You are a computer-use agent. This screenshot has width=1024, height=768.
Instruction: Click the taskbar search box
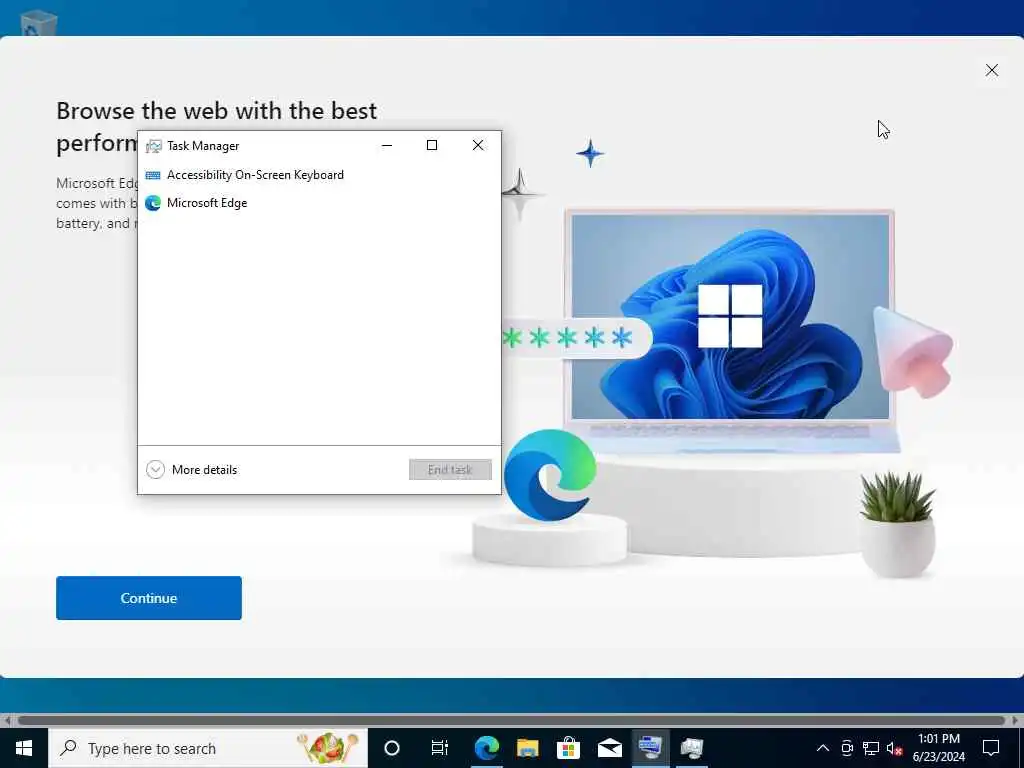point(208,748)
